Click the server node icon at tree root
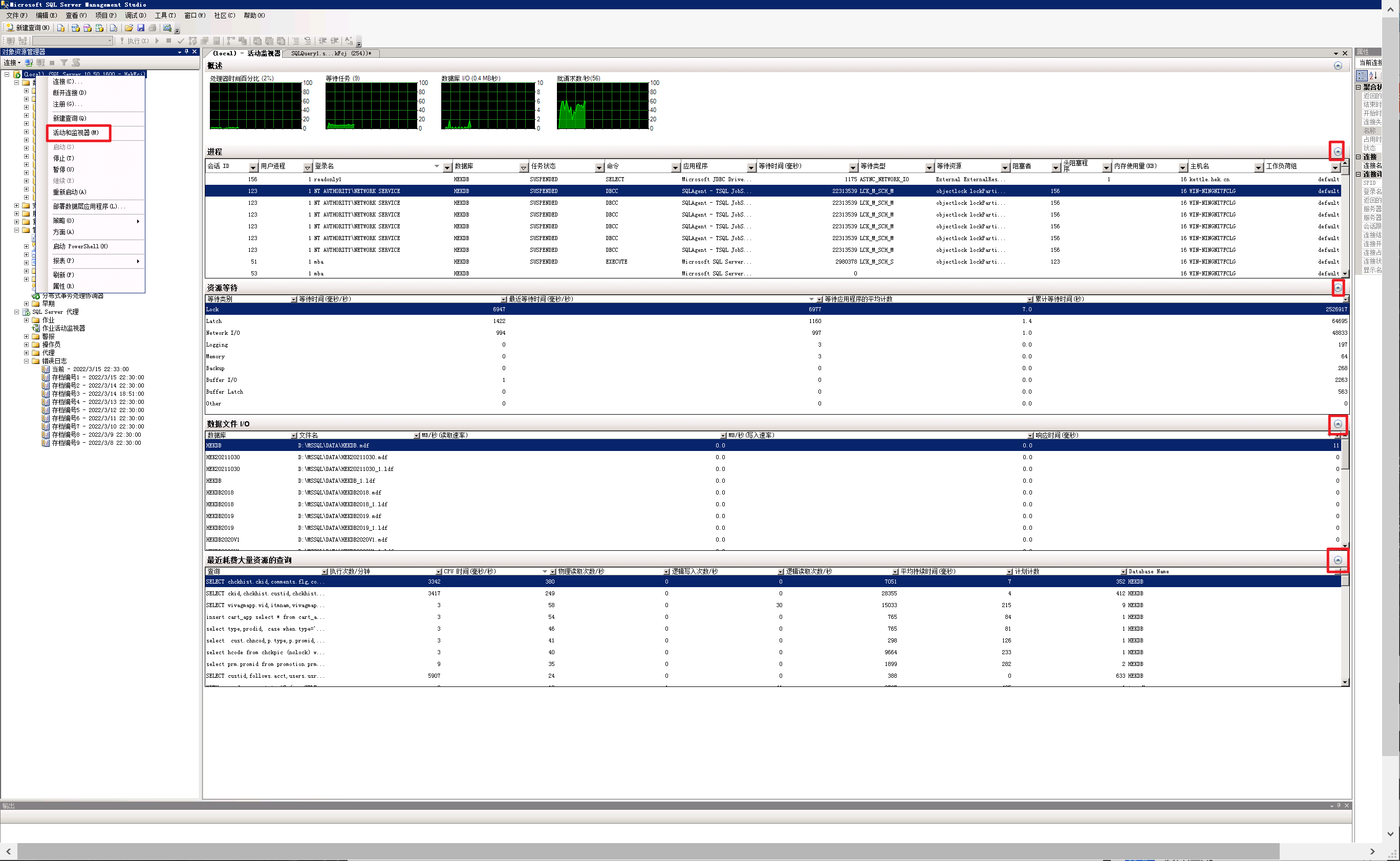Viewport: 1400px width, 861px height. [17, 75]
